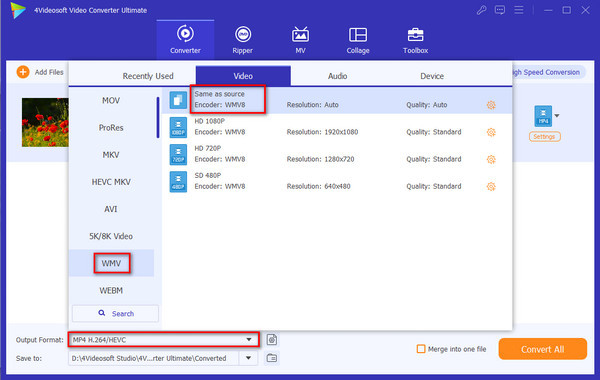Select Same as source WMV8 profile

click(x=337, y=100)
